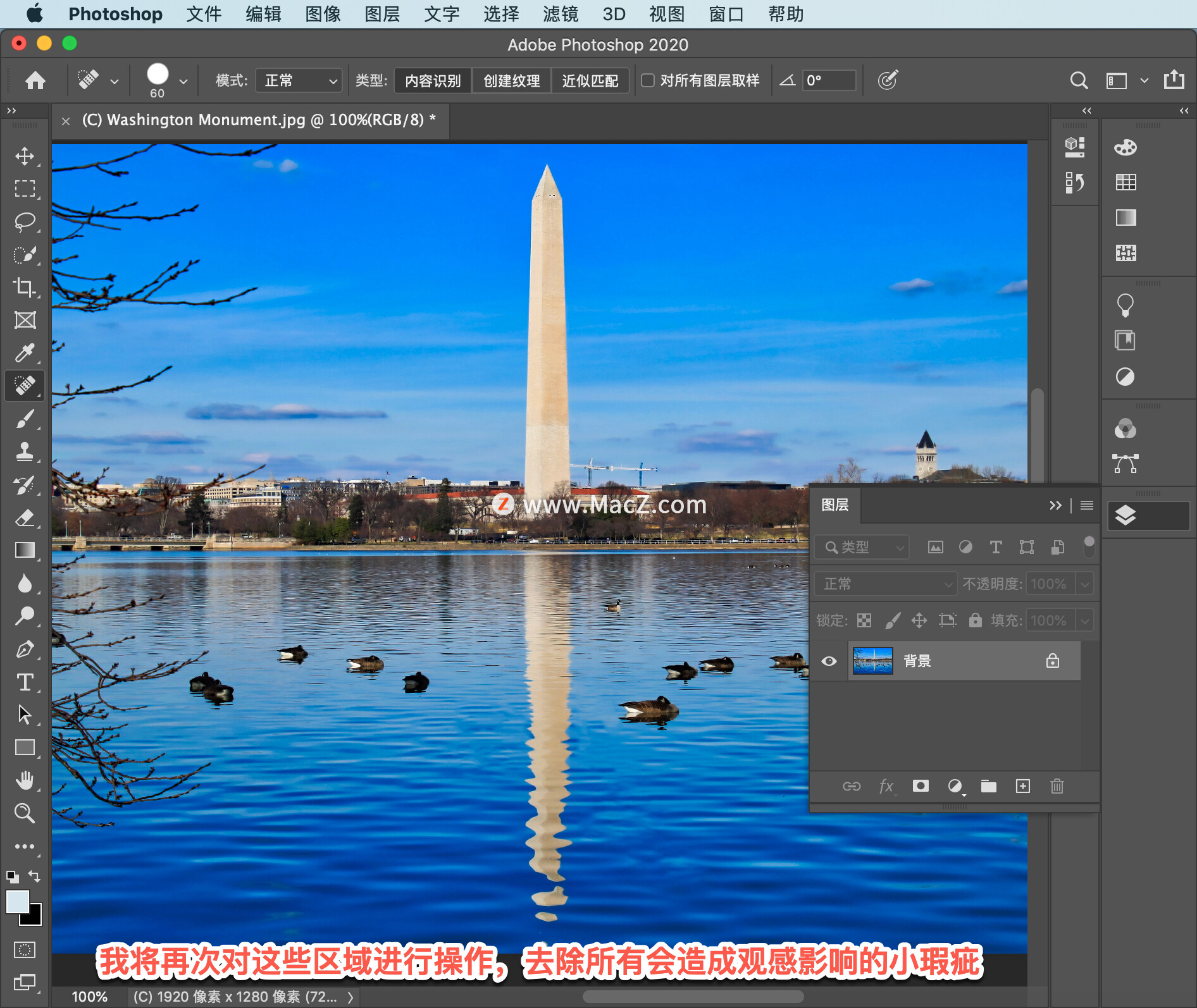Viewport: 1197px width, 1008px height.
Task: Select the Brush tool
Action: click(25, 419)
